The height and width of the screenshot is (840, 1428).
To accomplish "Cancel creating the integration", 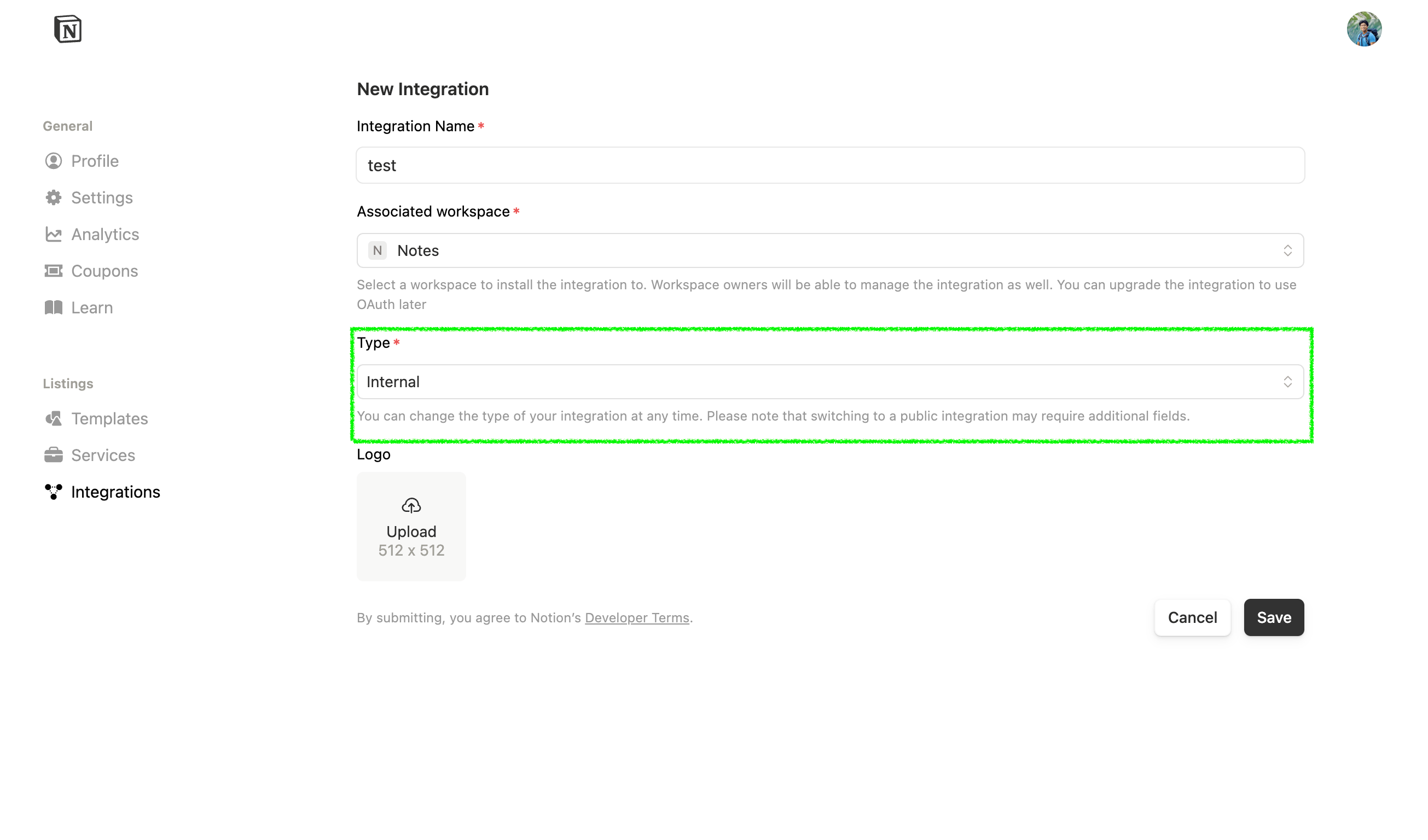I will coord(1192,617).
